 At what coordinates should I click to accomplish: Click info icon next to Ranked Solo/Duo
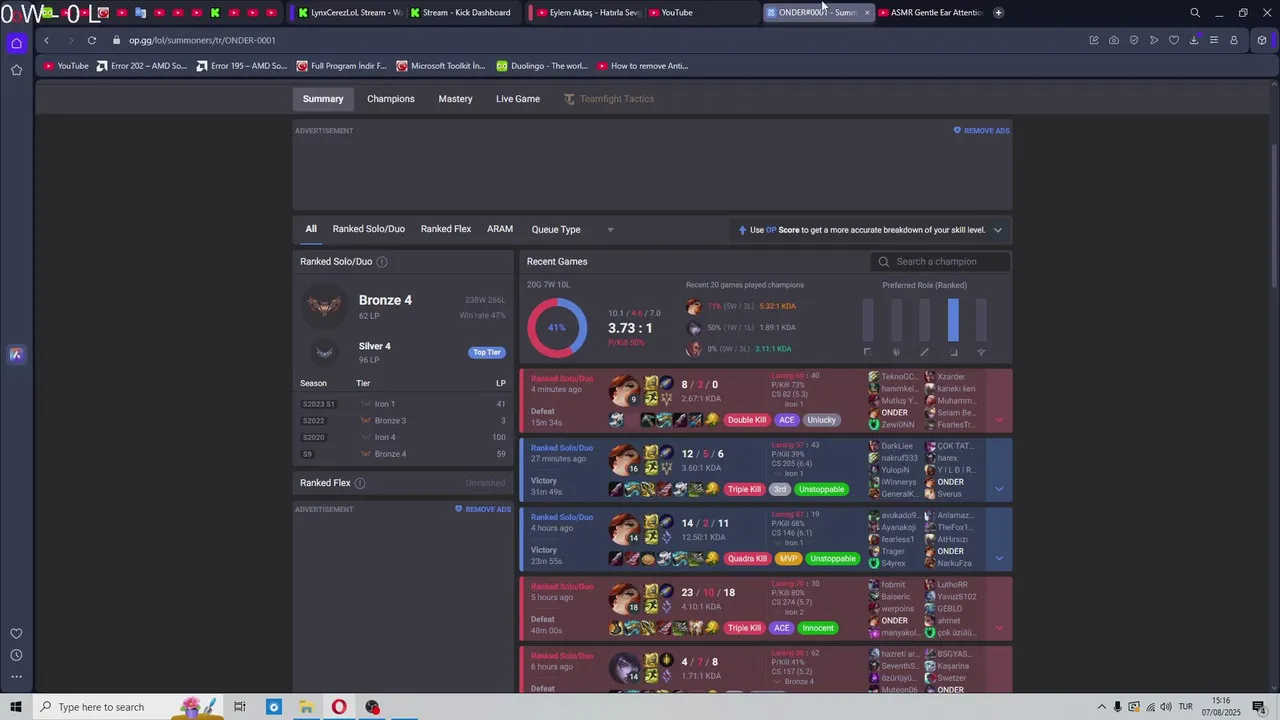pyautogui.click(x=382, y=262)
